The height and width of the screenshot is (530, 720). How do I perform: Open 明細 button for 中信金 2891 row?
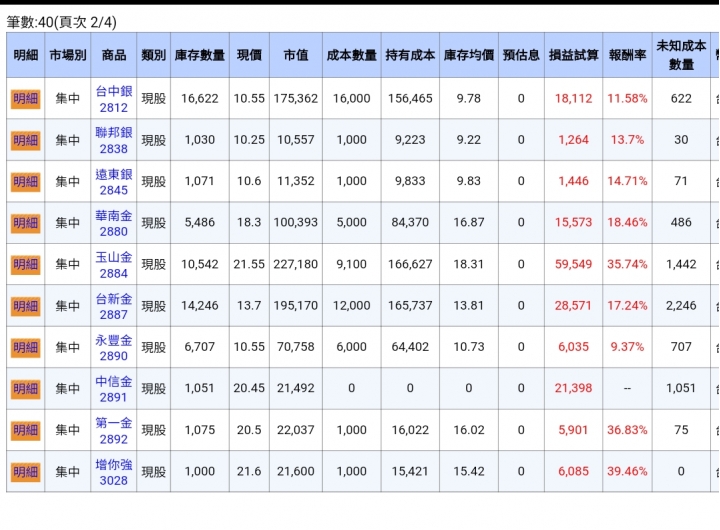tap(26, 389)
